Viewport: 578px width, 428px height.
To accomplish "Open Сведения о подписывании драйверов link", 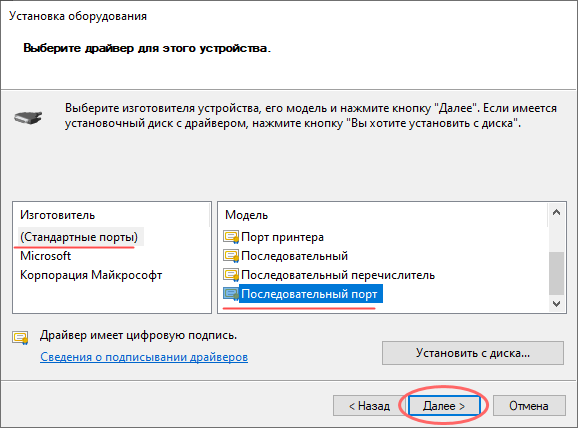I will pos(144,357).
